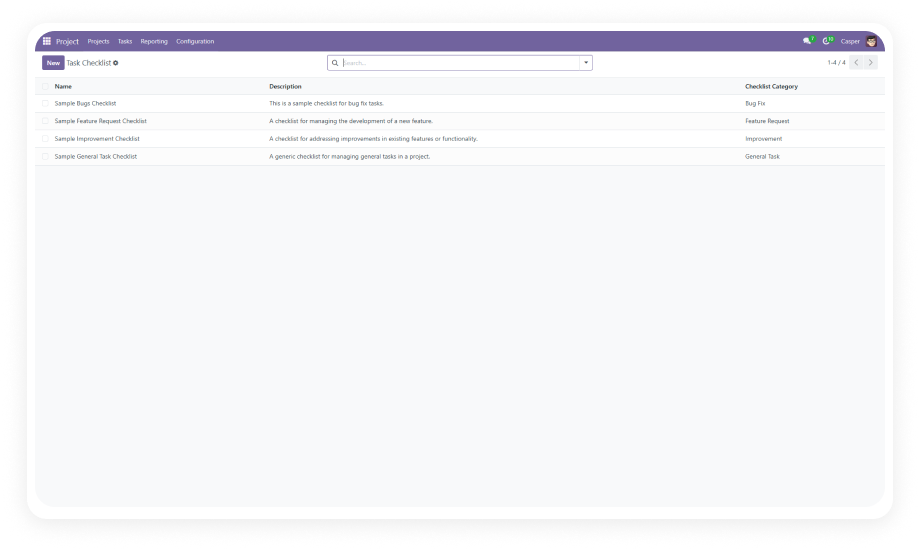Open the Configuration menu
920x550 pixels.
pyautogui.click(x=195, y=42)
